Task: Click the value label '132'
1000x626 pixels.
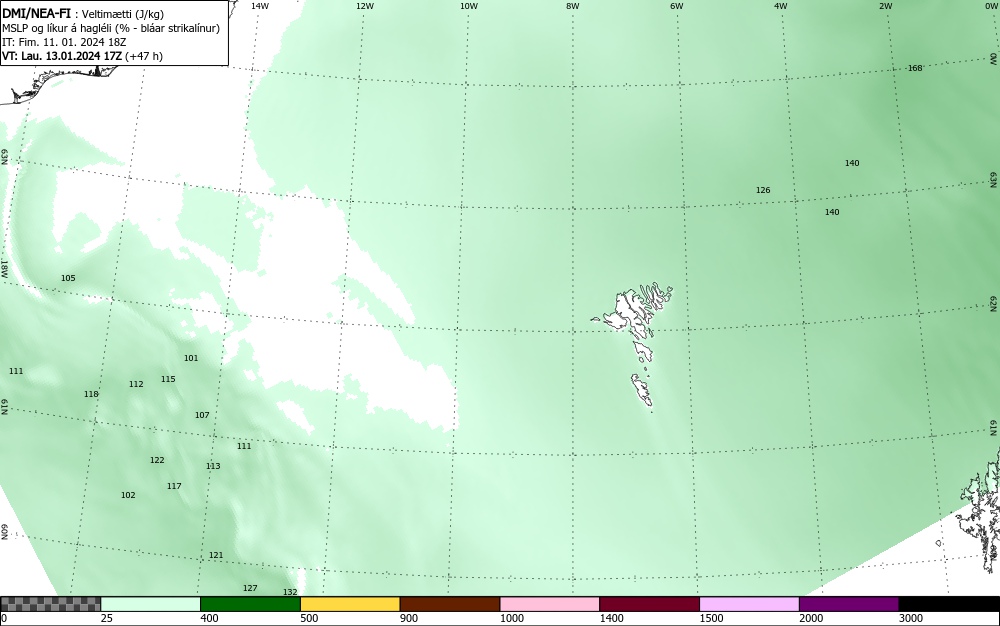Action: 290,592
